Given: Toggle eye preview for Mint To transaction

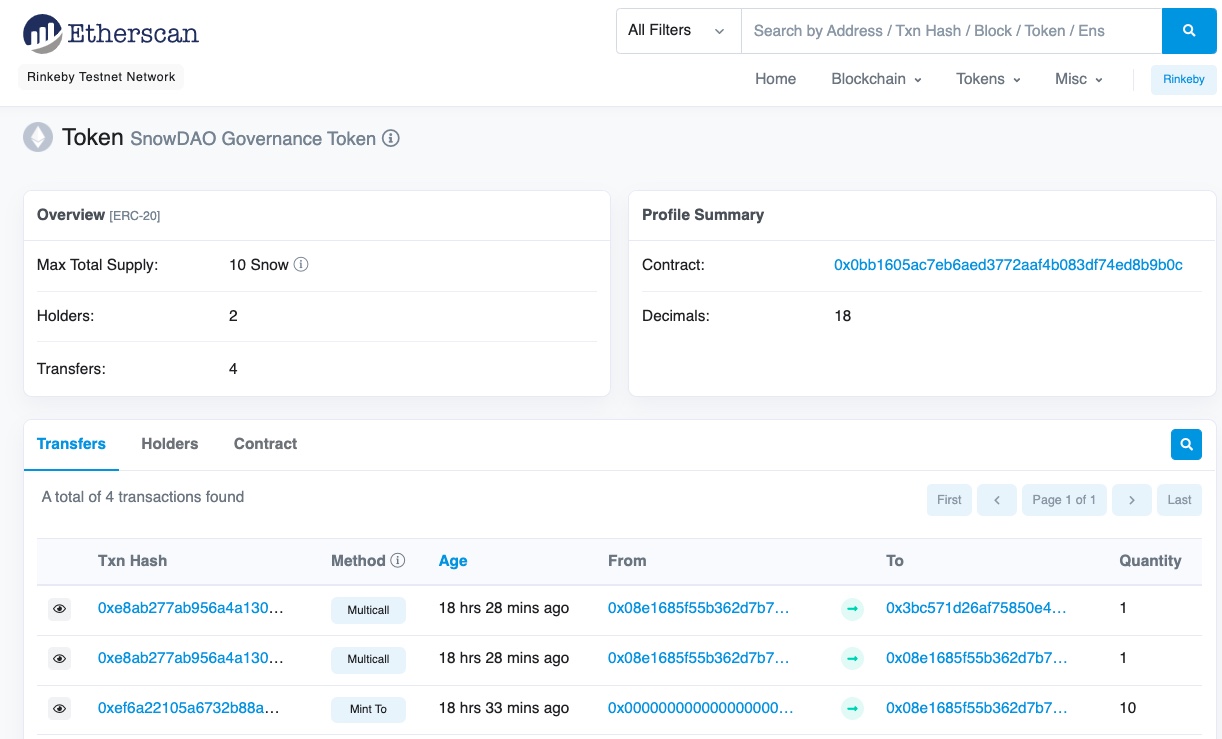Looking at the screenshot, I should pos(60,709).
